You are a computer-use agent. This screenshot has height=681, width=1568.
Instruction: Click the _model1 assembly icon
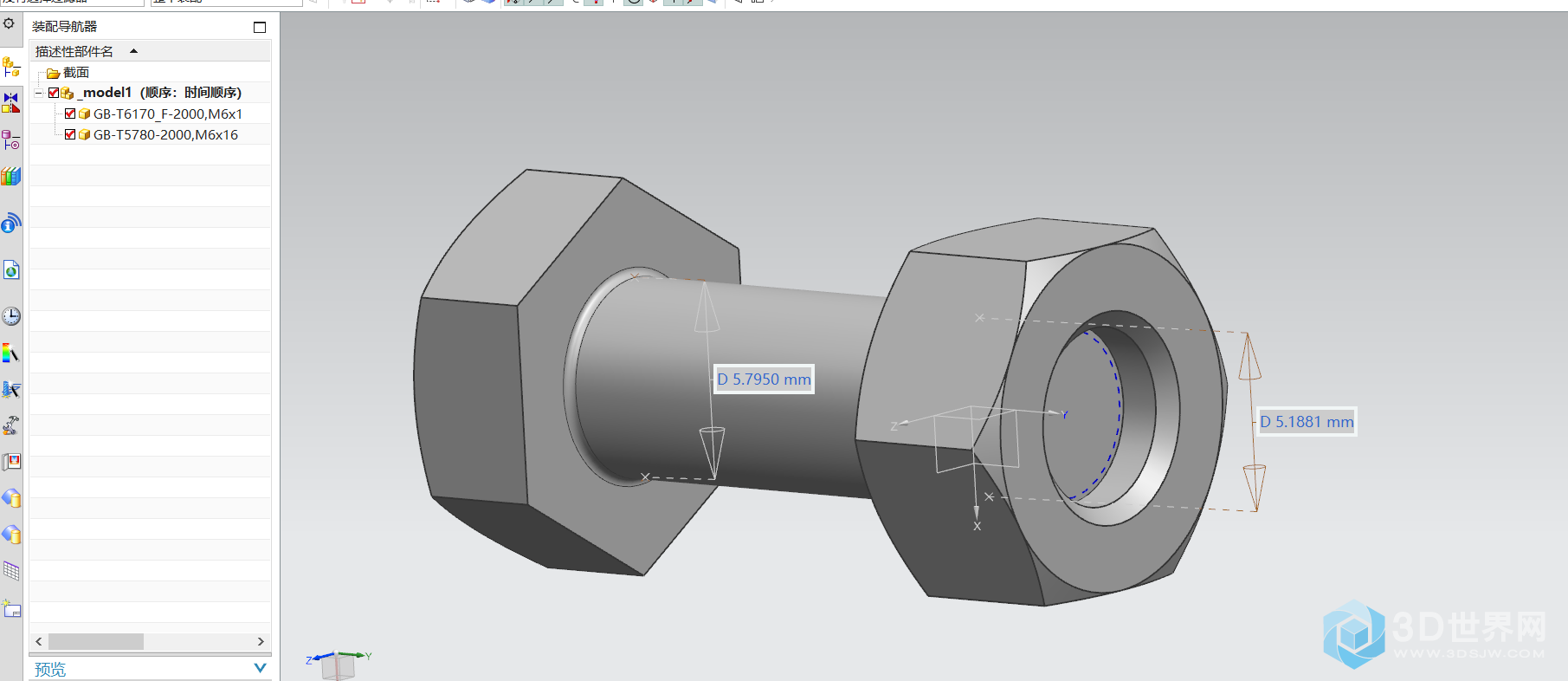68,93
